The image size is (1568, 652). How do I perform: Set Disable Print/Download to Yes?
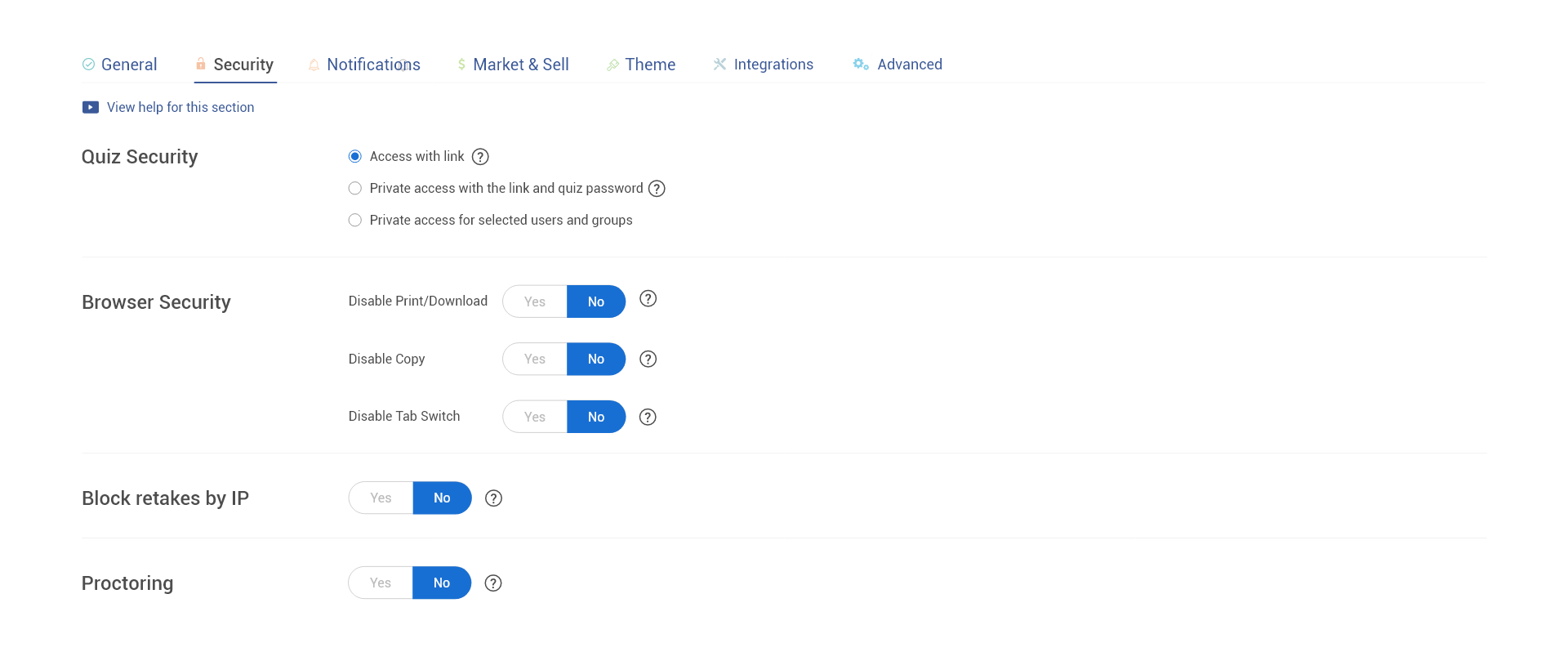pos(535,302)
